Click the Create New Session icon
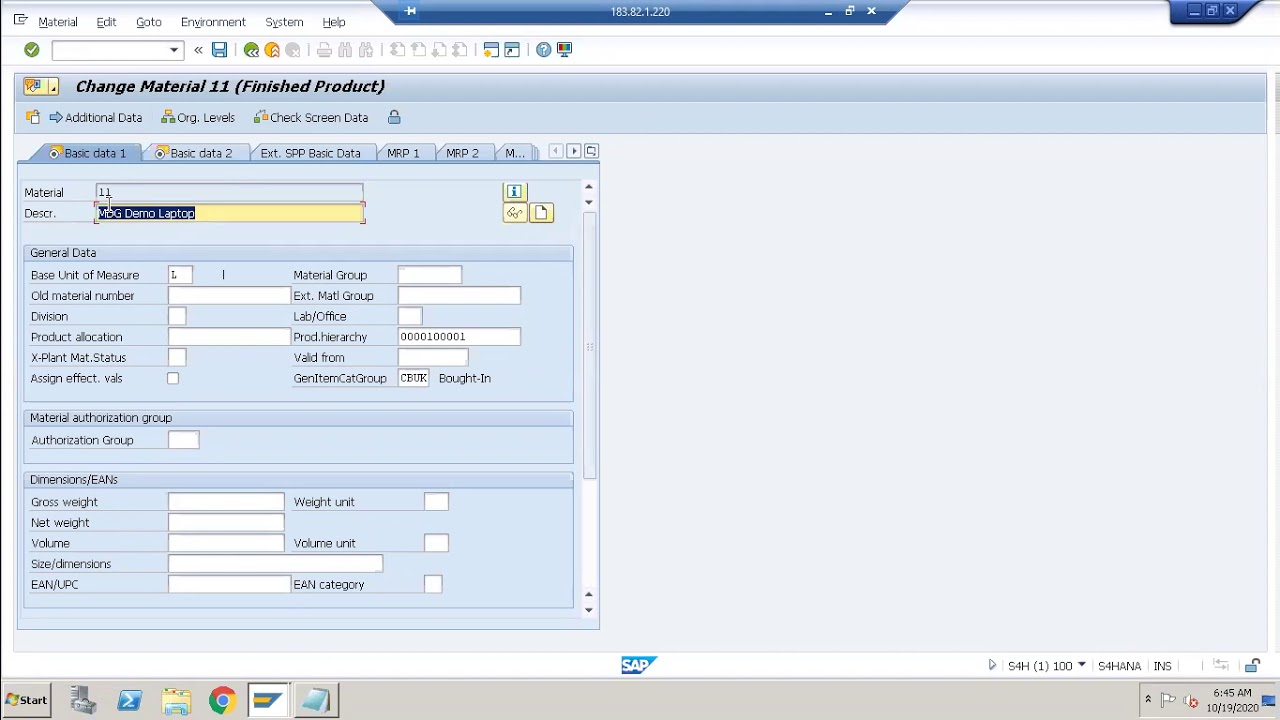The image size is (1280, 720). tap(491, 49)
